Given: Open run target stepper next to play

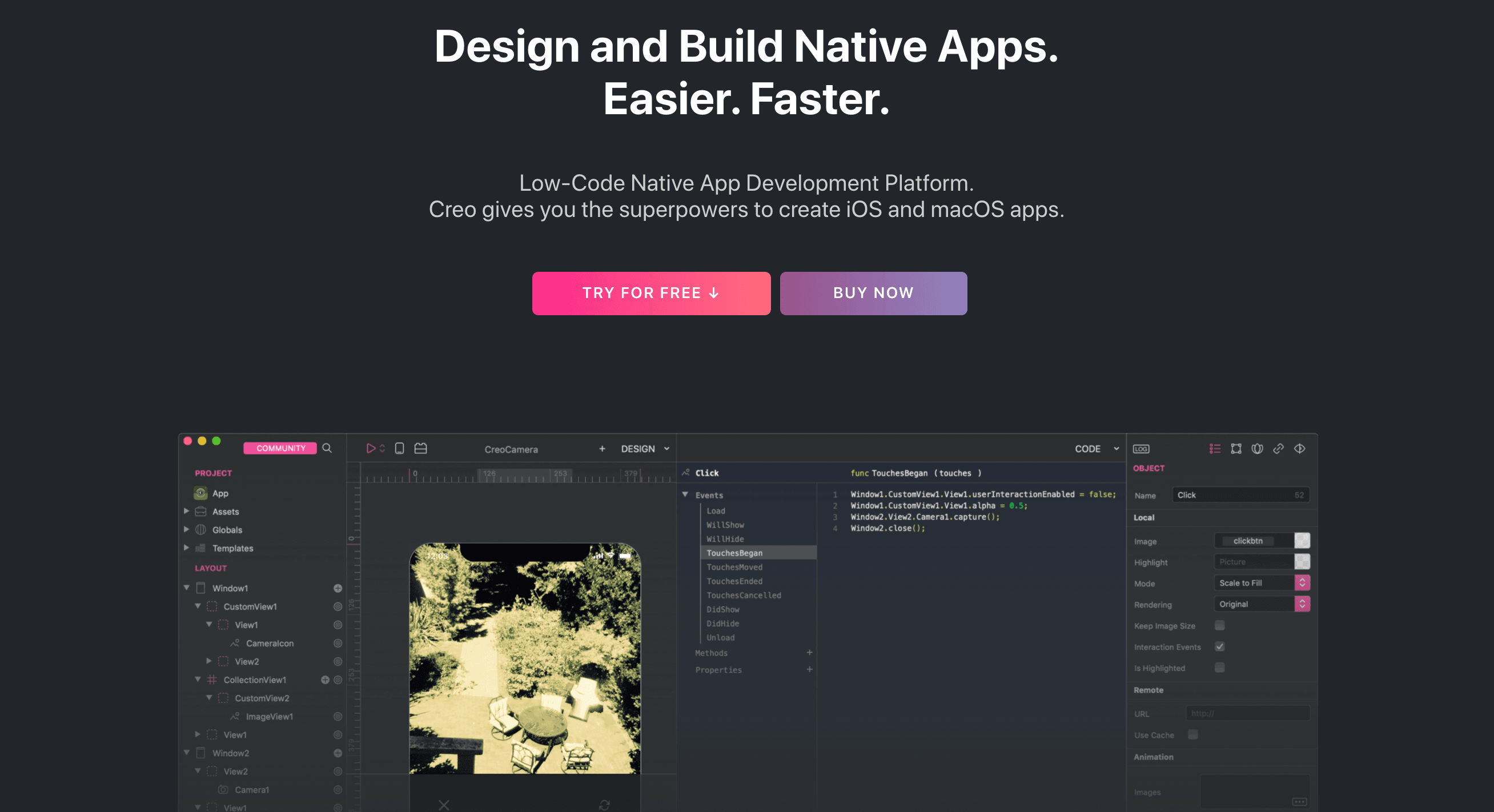Looking at the screenshot, I should pos(382,448).
